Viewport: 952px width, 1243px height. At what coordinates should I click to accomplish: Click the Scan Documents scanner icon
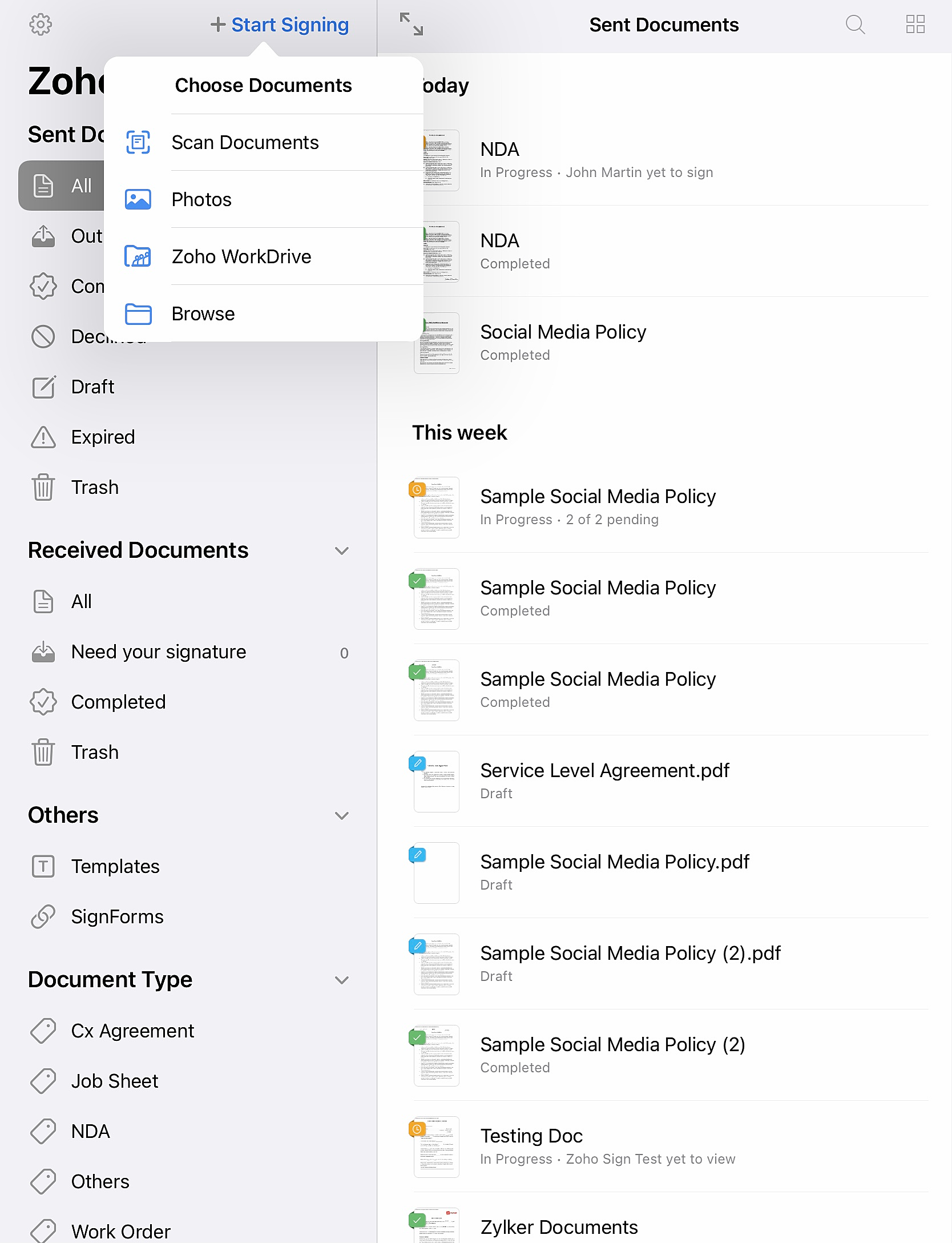[x=138, y=142]
